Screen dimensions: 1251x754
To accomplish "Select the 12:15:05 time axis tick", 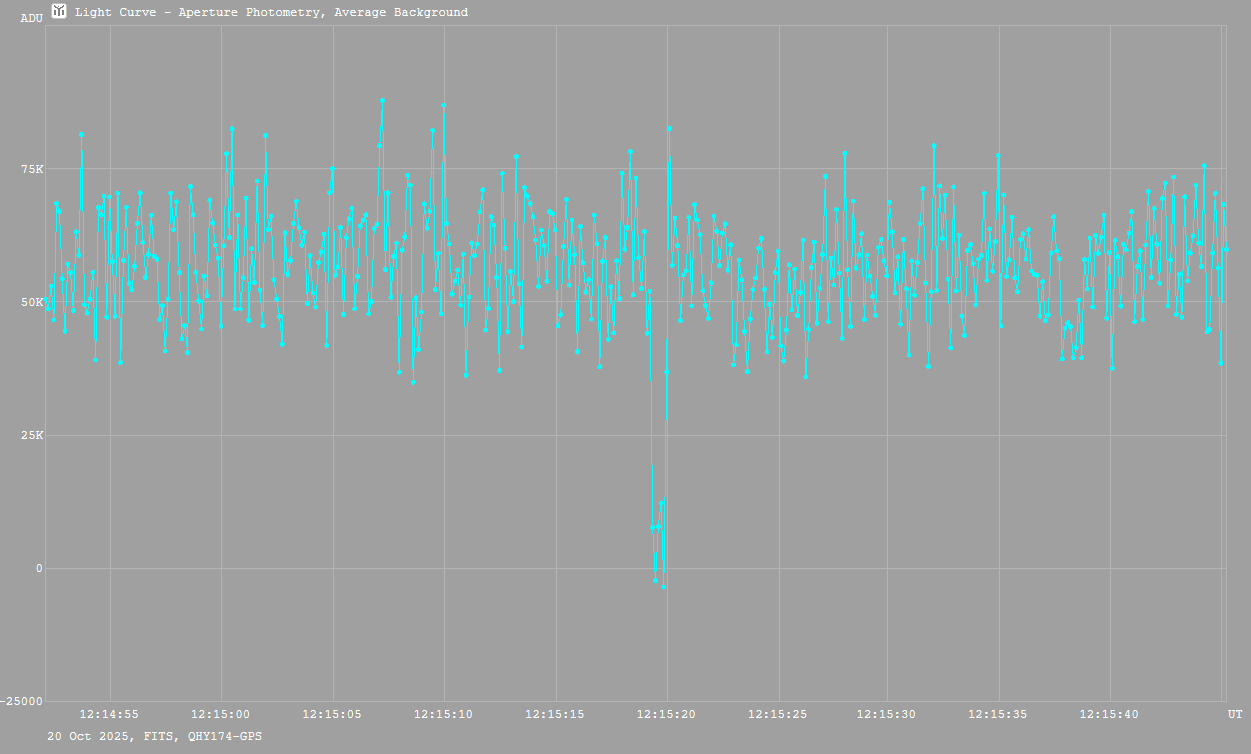I will (332, 714).
